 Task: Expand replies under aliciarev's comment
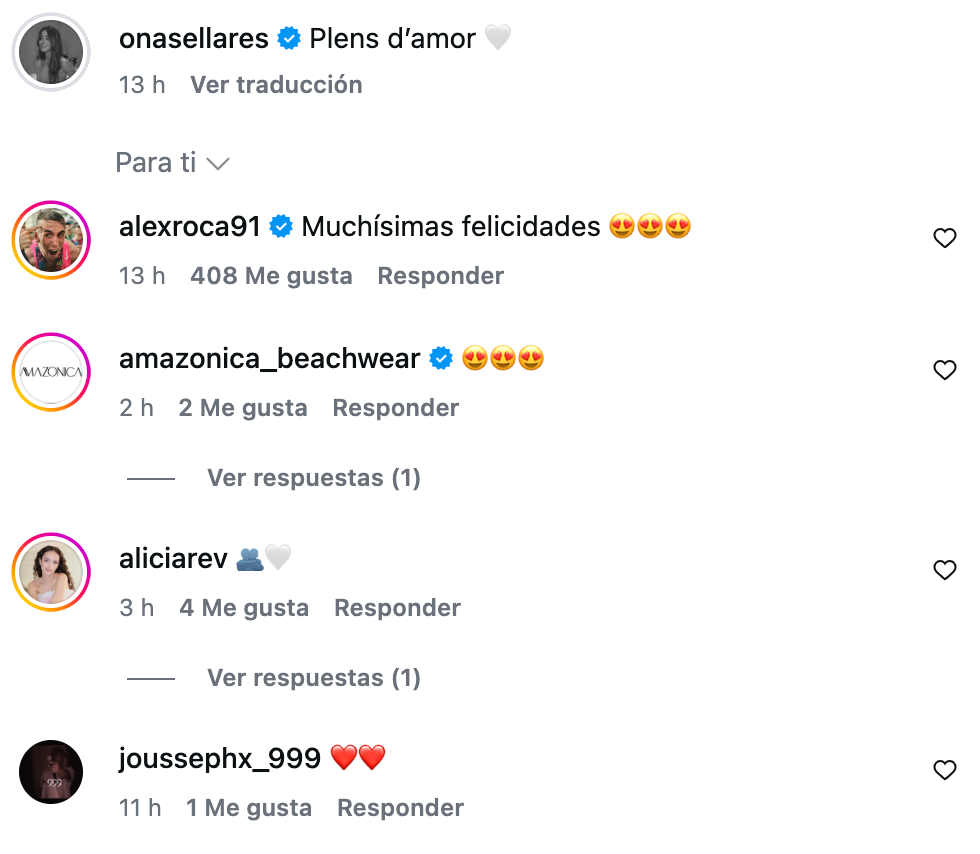pyautogui.click(x=313, y=678)
